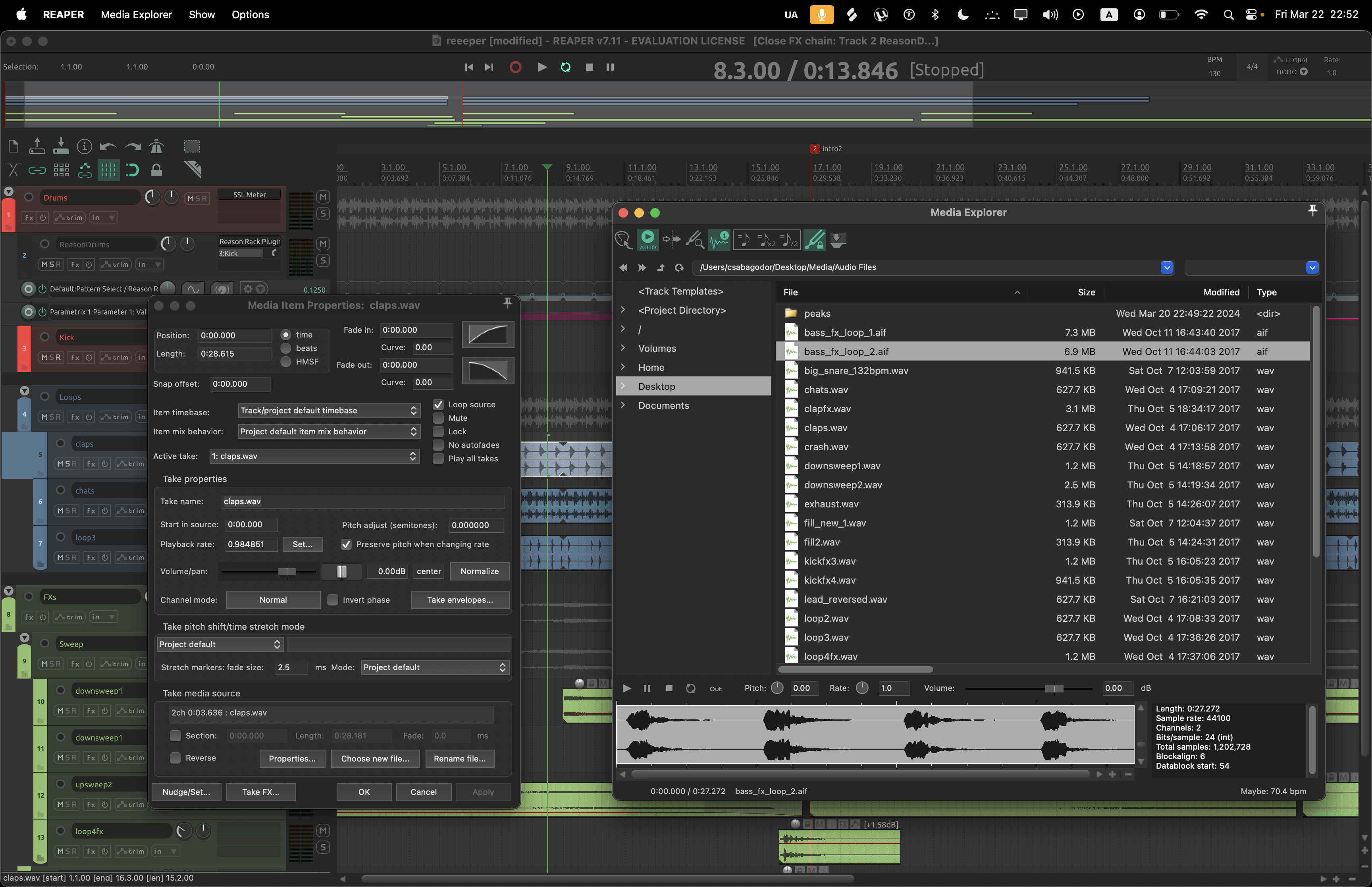Click Media Explorer dock download icon
Screen dimensions: 1372x887
coord(838,239)
